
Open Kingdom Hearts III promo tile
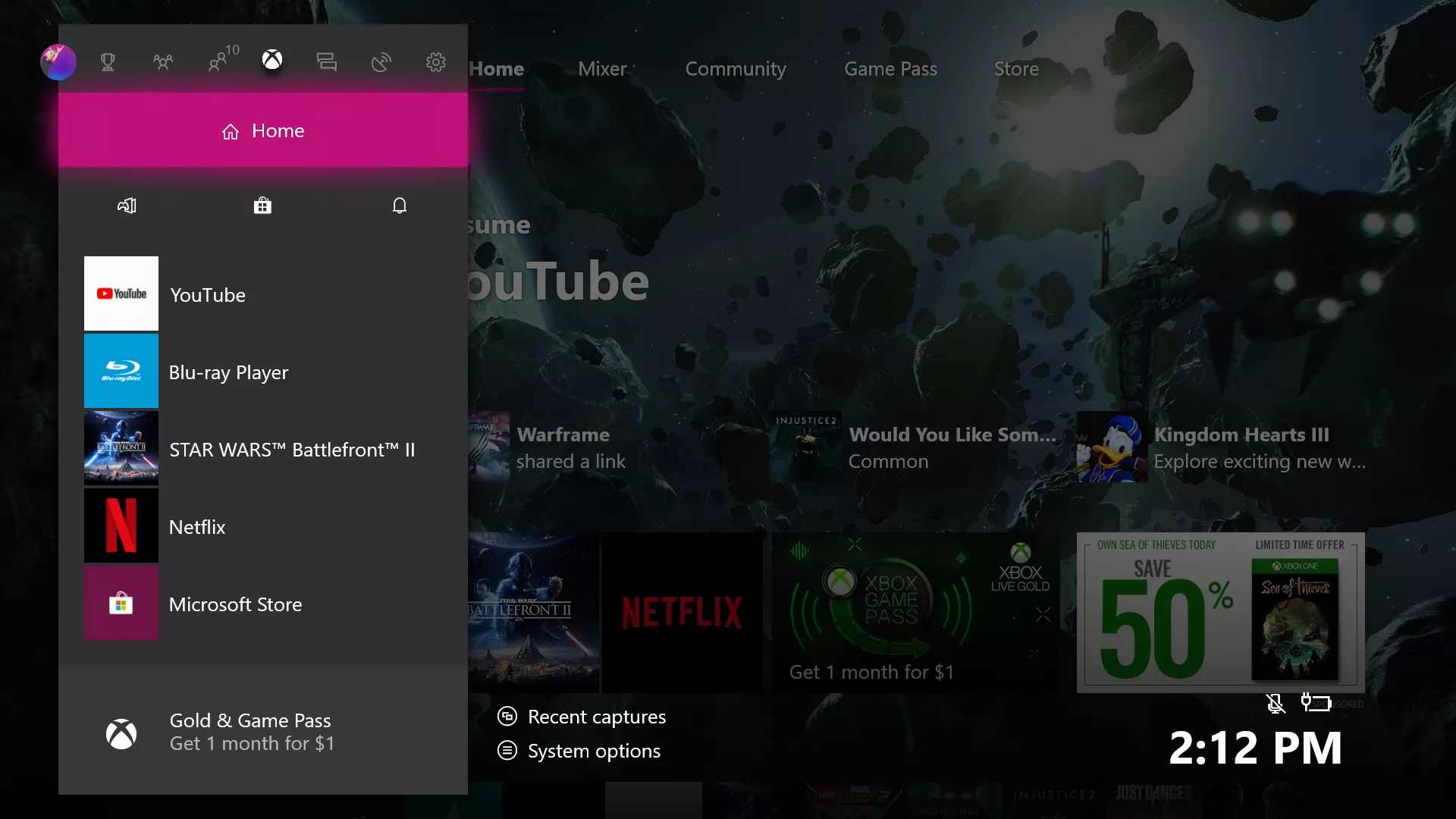coord(1221,447)
